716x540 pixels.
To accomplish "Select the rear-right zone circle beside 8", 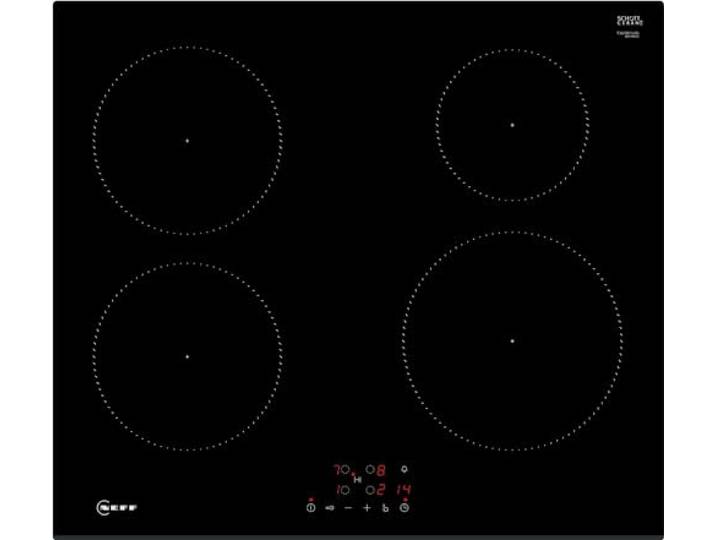I will tap(370, 469).
